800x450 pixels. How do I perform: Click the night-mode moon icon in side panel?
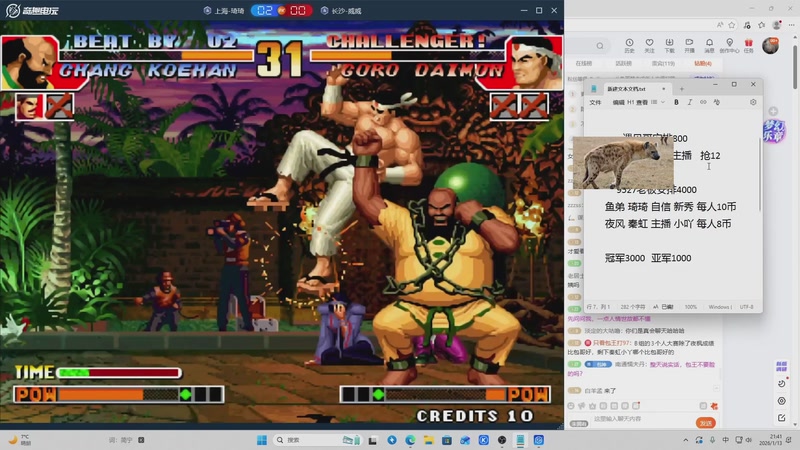point(782,383)
